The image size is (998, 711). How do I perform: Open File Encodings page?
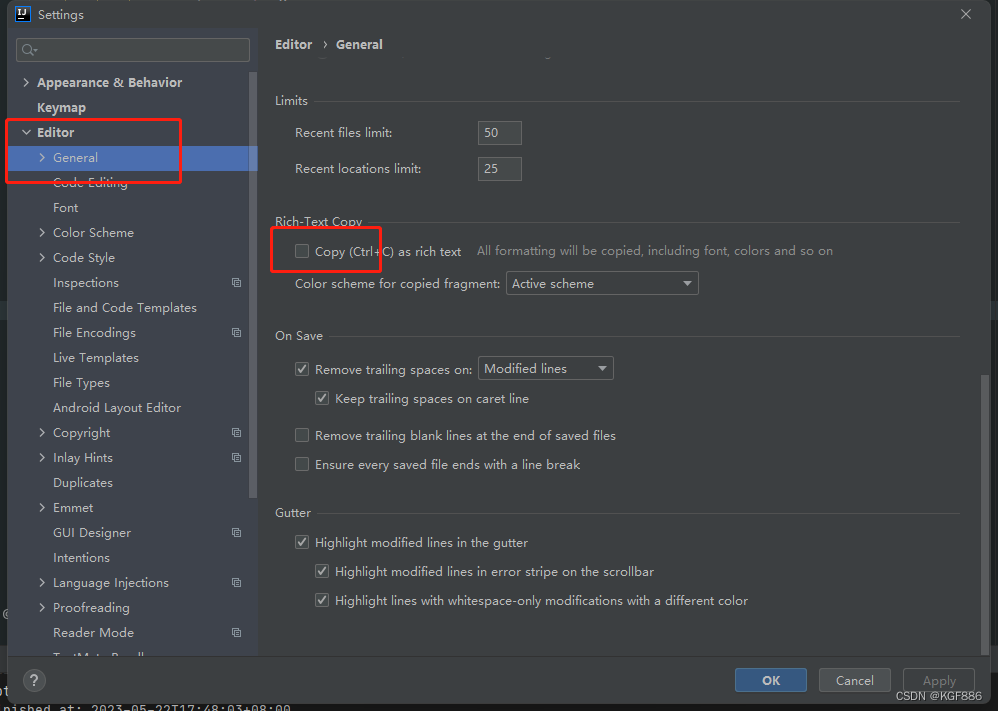click(x=94, y=332)
